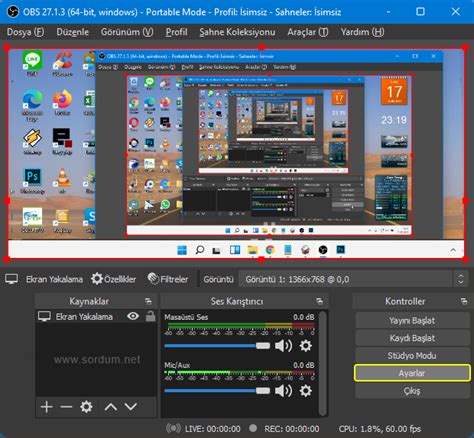The height and width of the screenshot is (438, 474).
Task: Open Ayarlar settings
Action: click(x=412, y=373)
